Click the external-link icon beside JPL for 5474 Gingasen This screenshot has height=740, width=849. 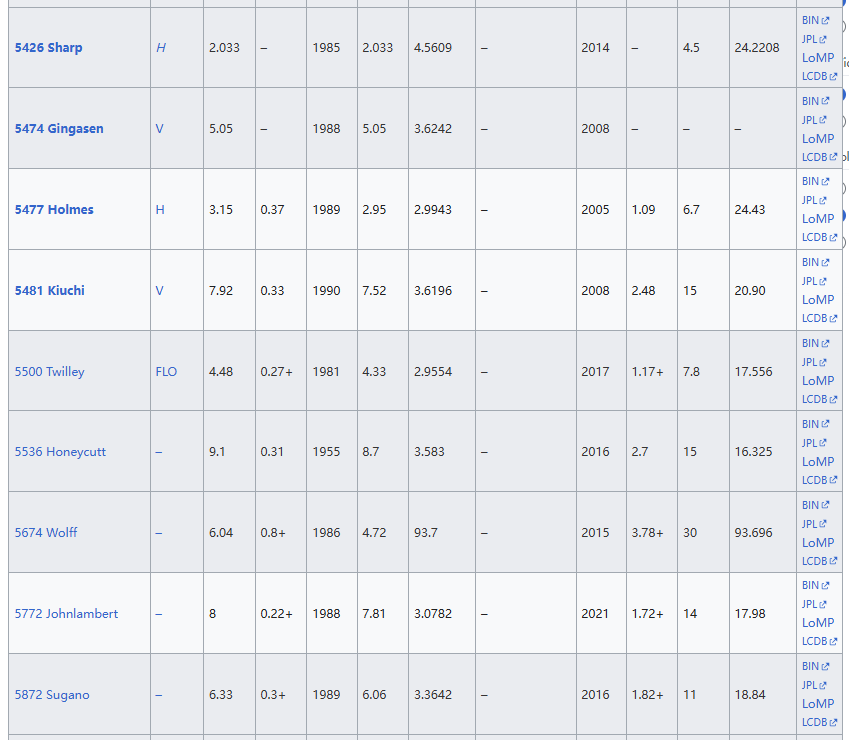pyautogui.click(x=823, y=120)
